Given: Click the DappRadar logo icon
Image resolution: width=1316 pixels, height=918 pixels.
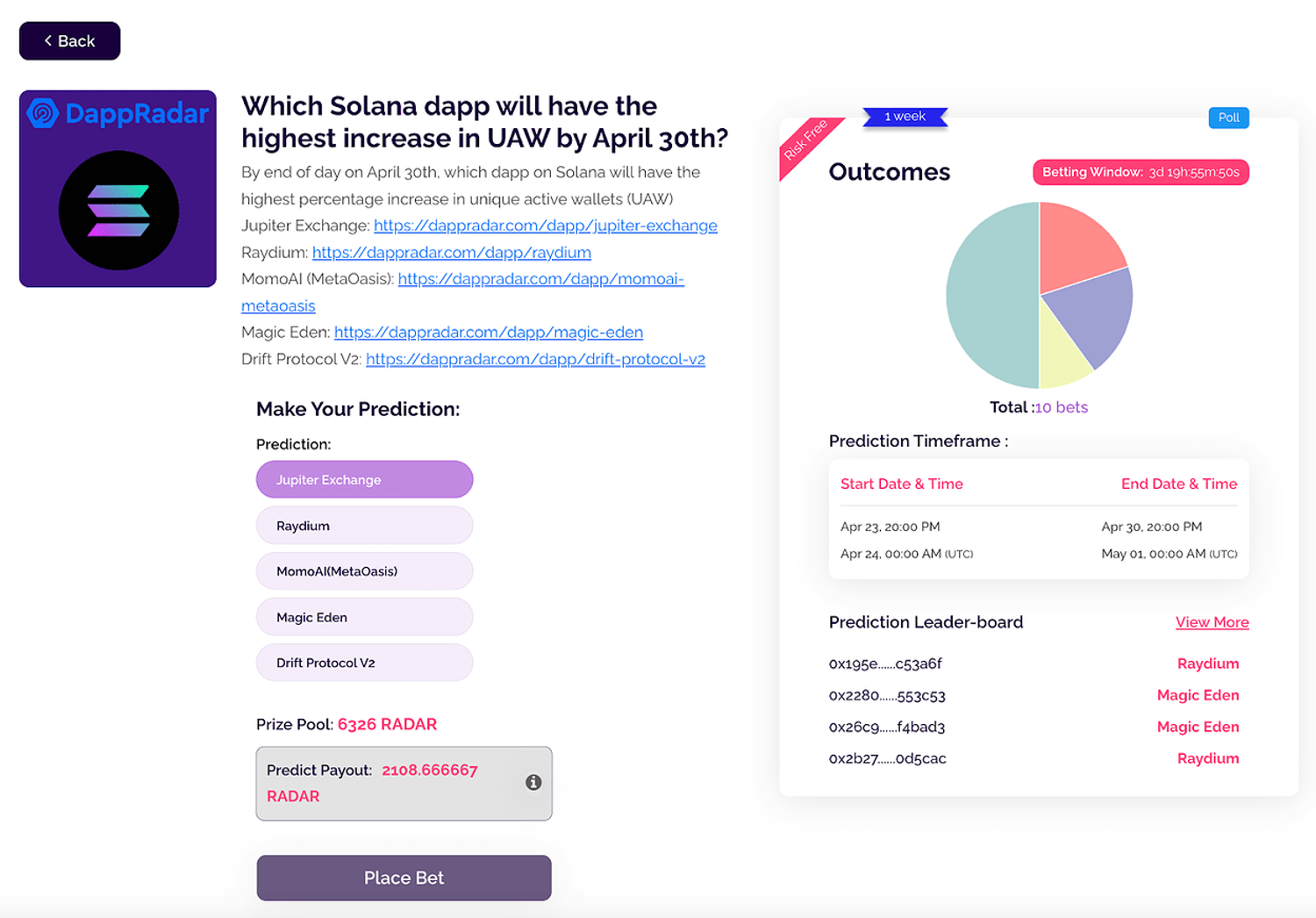Looking at the screenshot, I should pos(42,113).
